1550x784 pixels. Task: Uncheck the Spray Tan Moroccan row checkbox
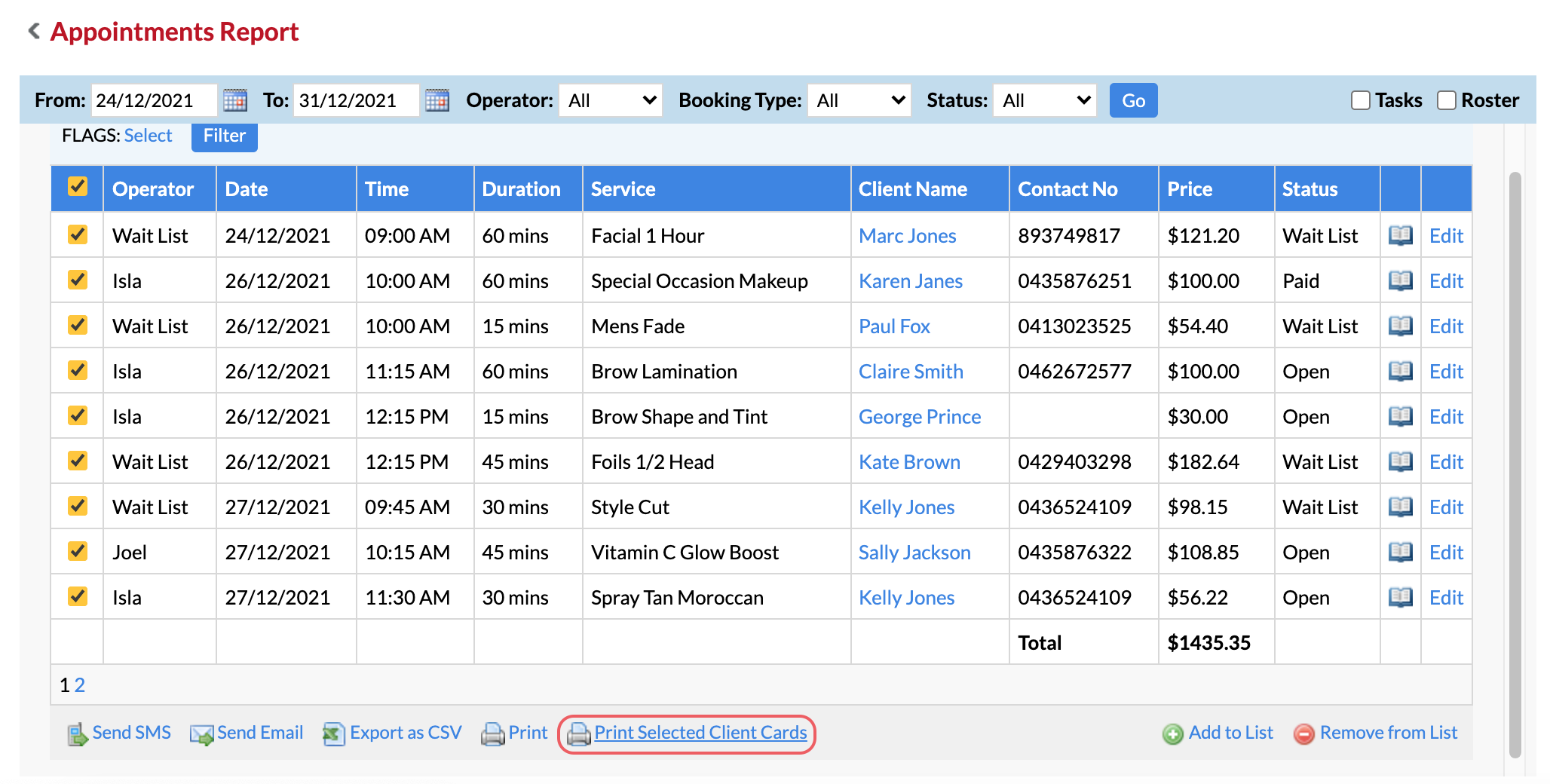(78, 596)
